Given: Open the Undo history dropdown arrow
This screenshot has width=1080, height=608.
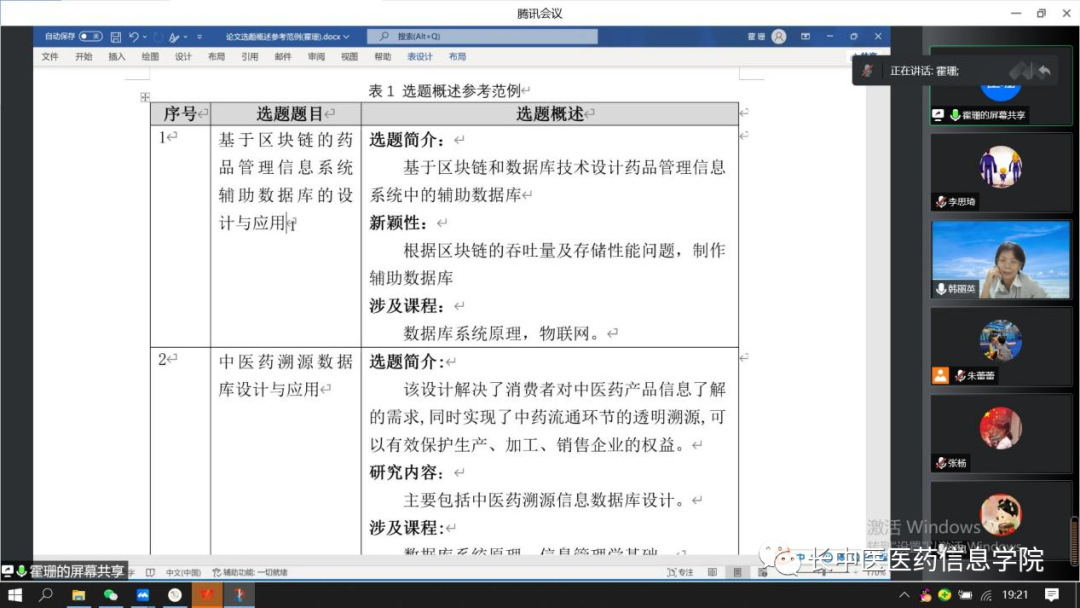Looking at the screenshot, I should (145, 36).
